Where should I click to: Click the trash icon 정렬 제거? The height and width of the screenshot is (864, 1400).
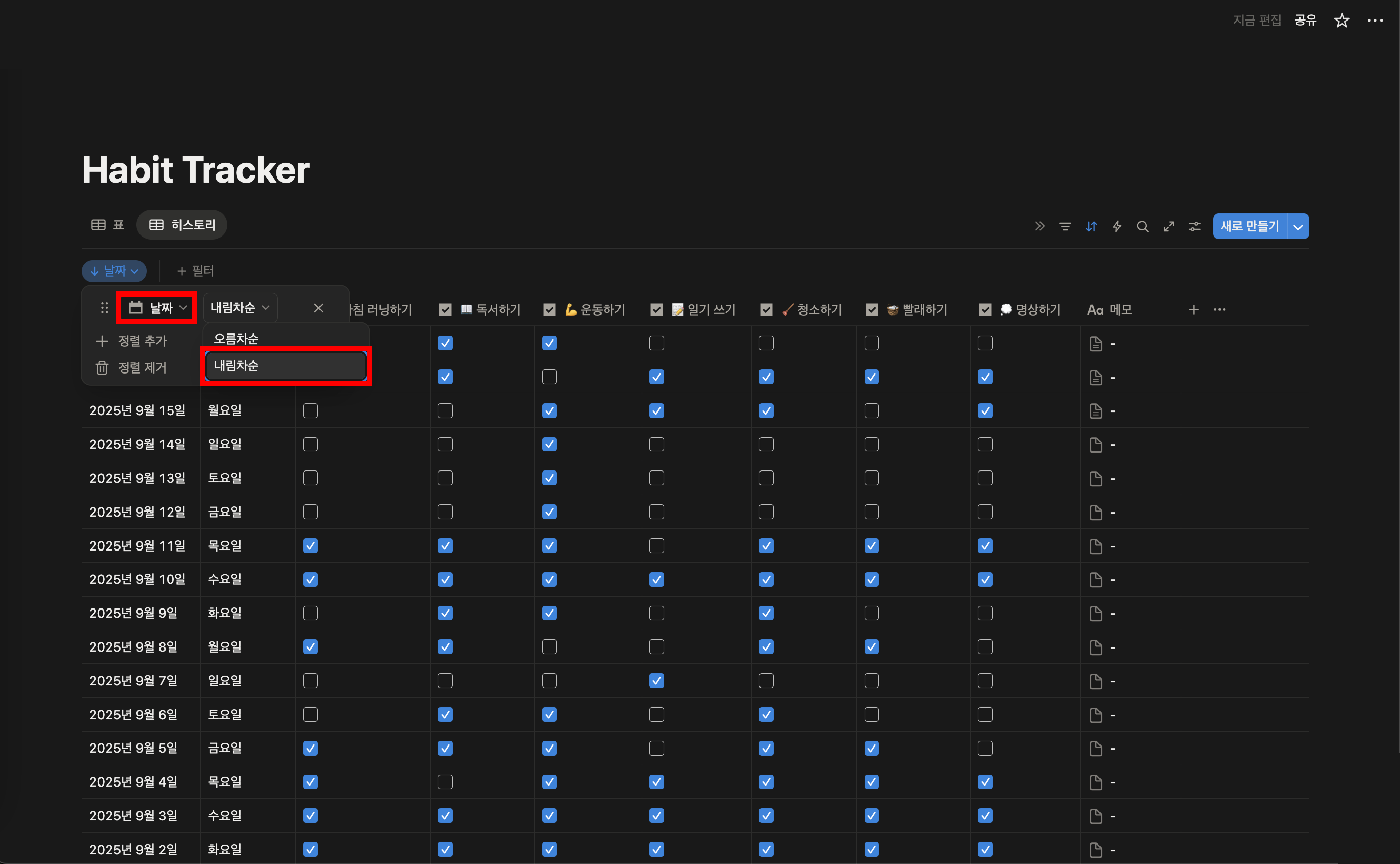coord(102,367)
